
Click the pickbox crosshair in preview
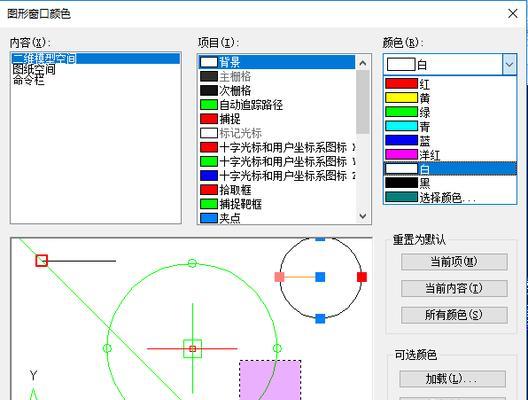tap(193, 348)
